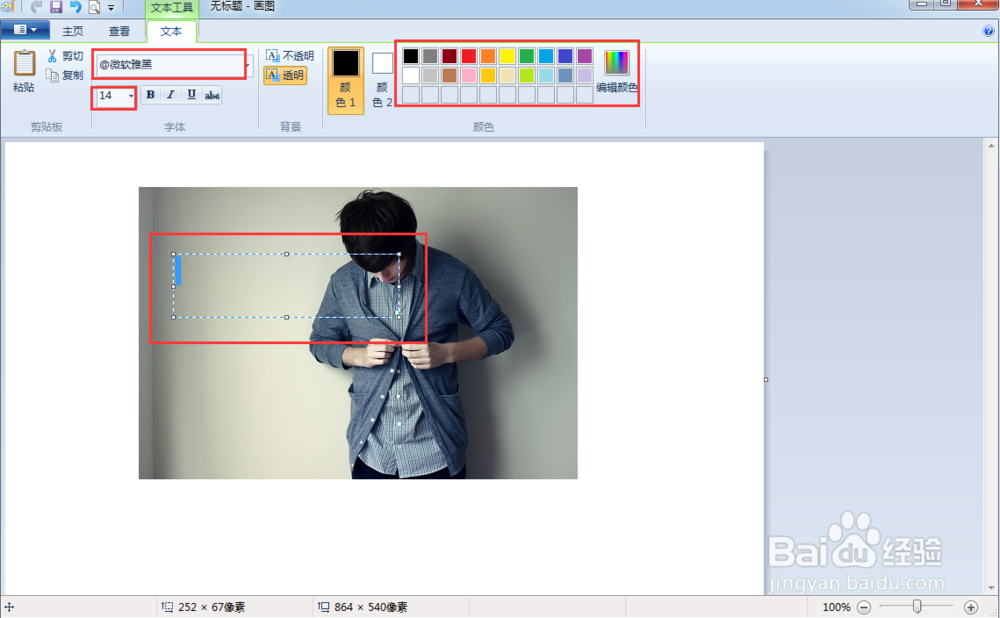This screenshot has height=618, width=1000.
Task: Zoom out with the minus button
Action: click(864, 607)
